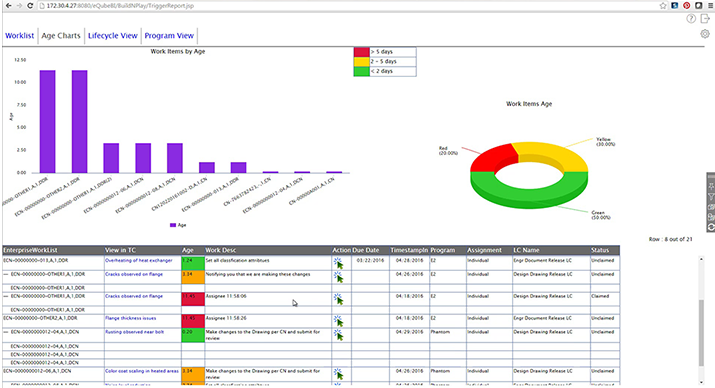Screen dimensions: 715x388
Task: Open Rusting observed near bolt link
Action: (135, 332)
